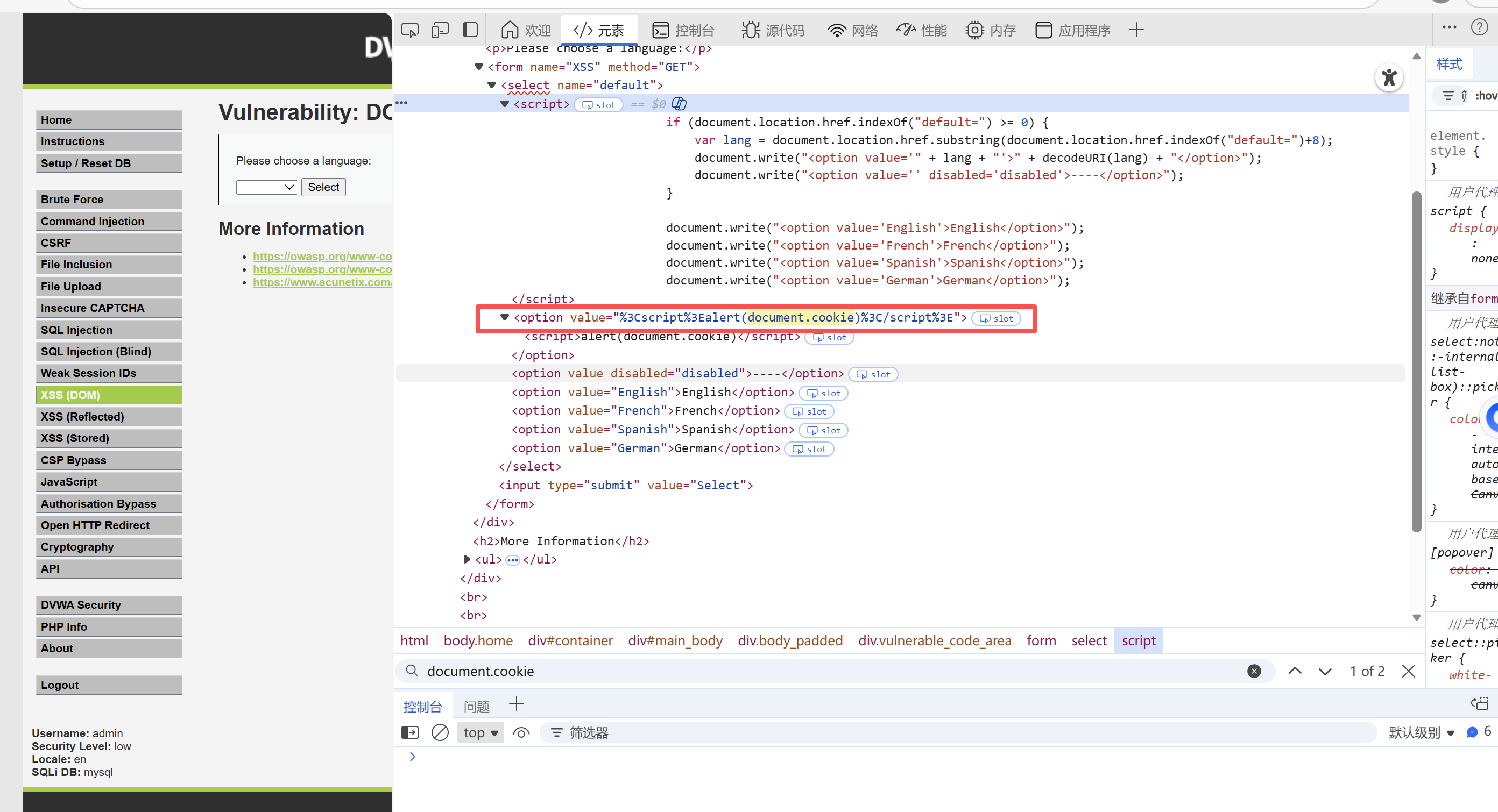
Task: Click the dock side panel icon
Action: (x=470, y=30)
